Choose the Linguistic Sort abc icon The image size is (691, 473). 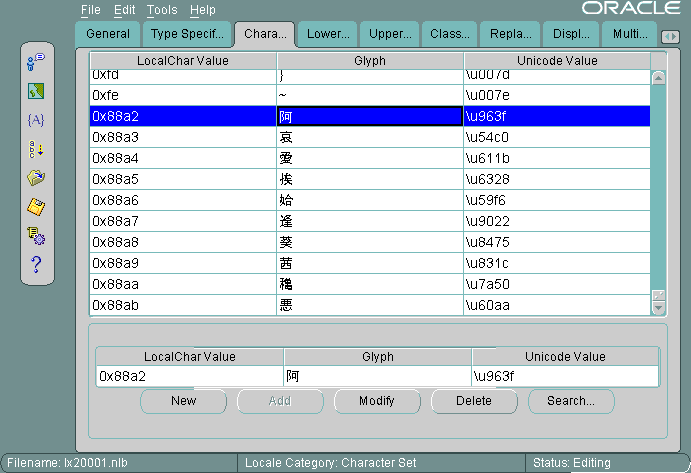36,149
